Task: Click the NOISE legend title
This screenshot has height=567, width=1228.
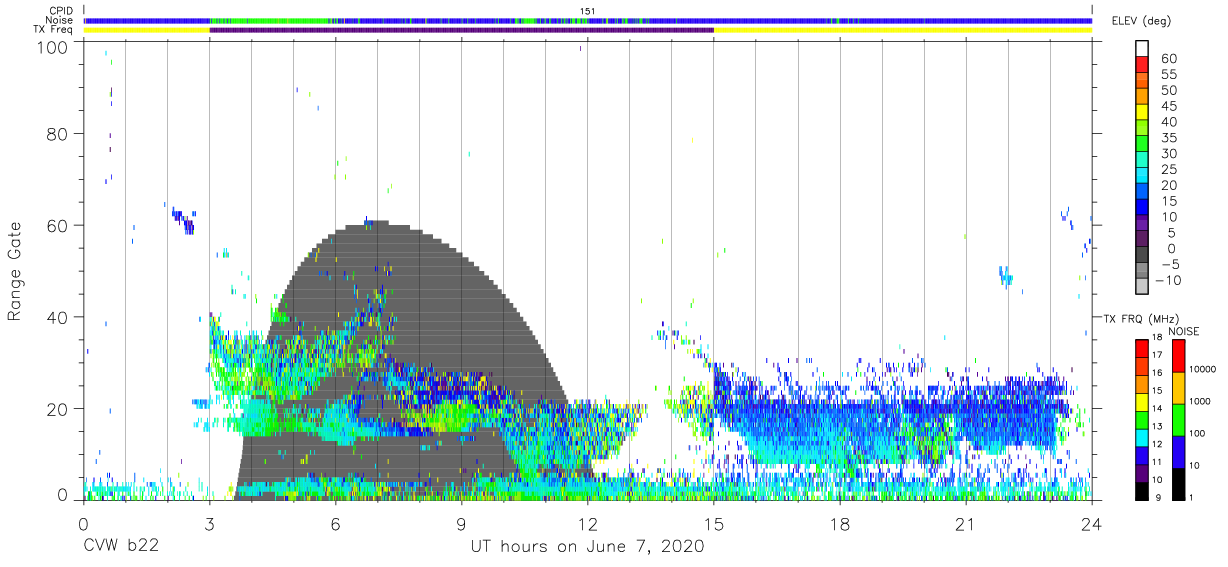Action: pos(1184,331)
